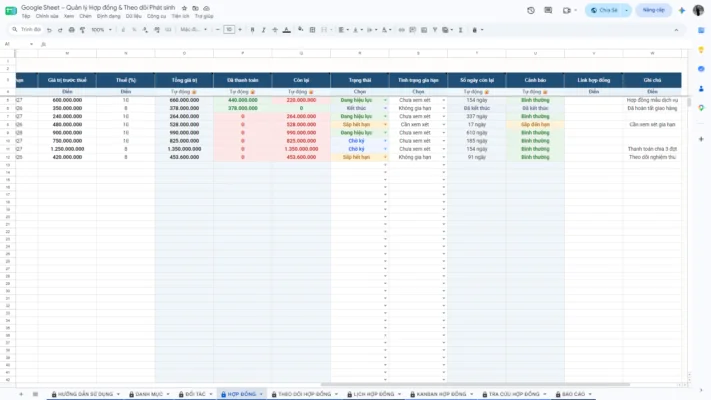Switch to DANH MỤC sheet tab
The image size is (711, 400).
coord(149,394)
